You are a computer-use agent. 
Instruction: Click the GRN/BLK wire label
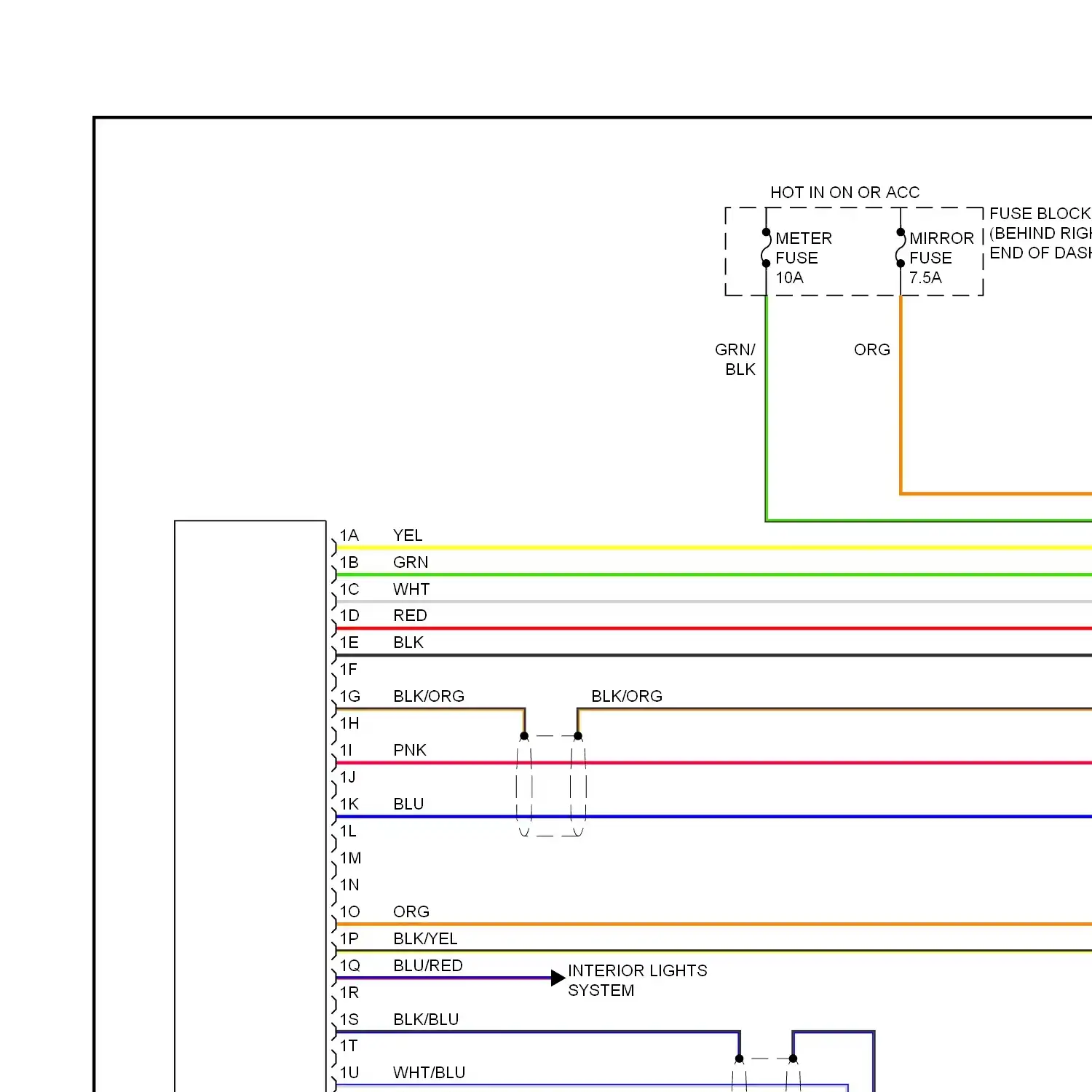pos(735,360)
